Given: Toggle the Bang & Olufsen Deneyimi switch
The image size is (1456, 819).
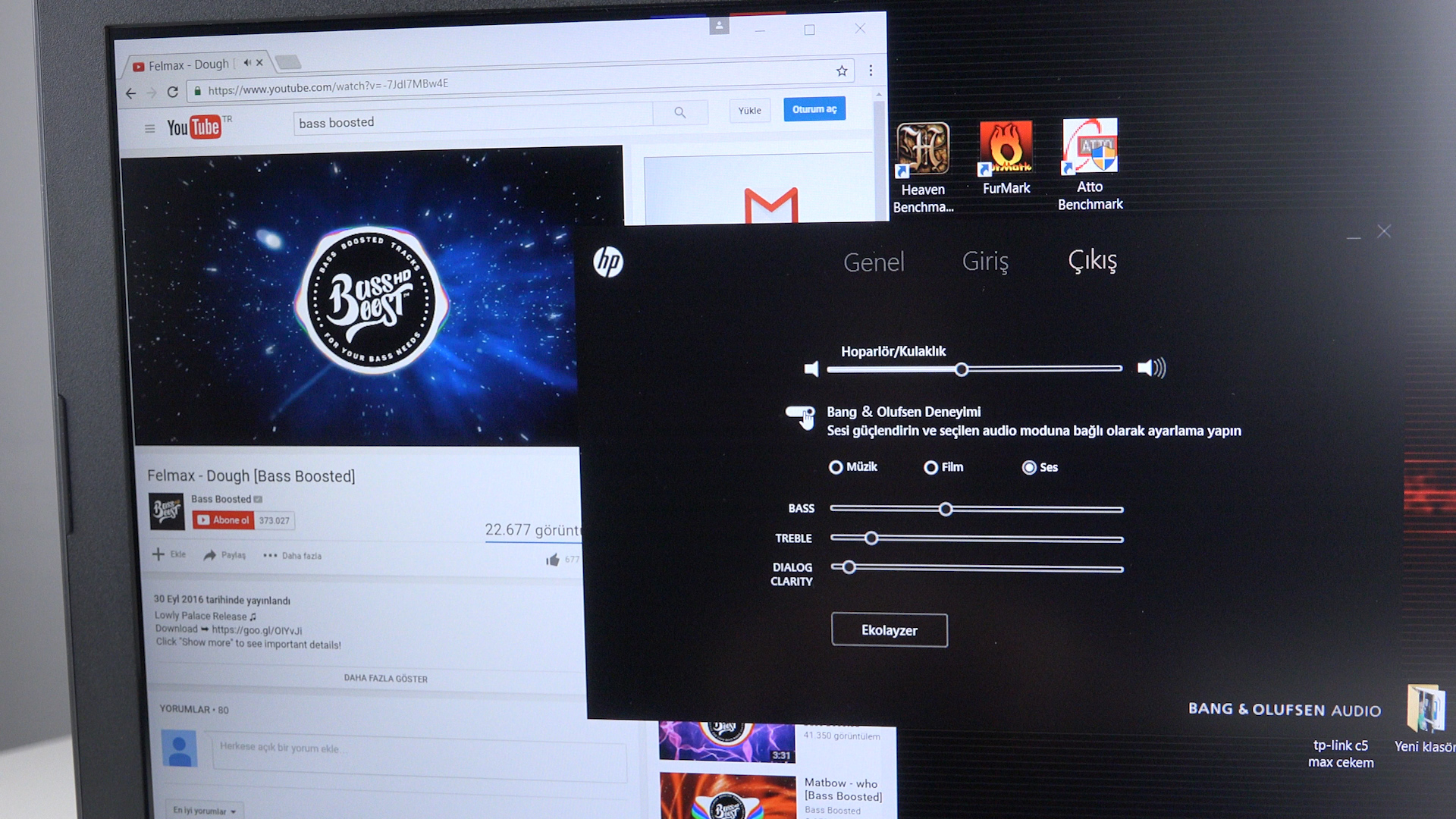Looking at the screenshot, I should tap(800, 413).
